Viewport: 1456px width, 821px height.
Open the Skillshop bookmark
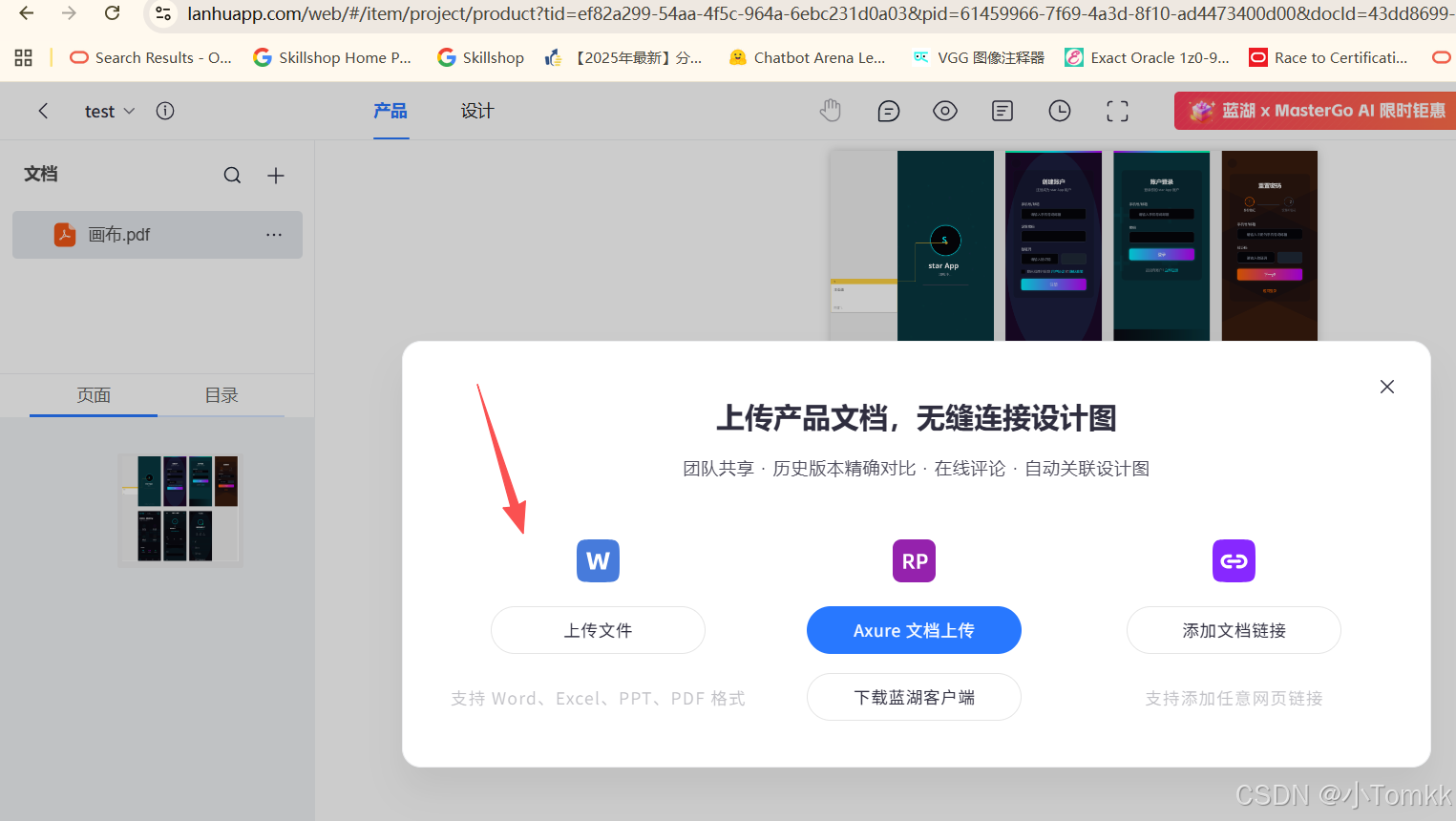pyautogui.click(x=481, y=57)
